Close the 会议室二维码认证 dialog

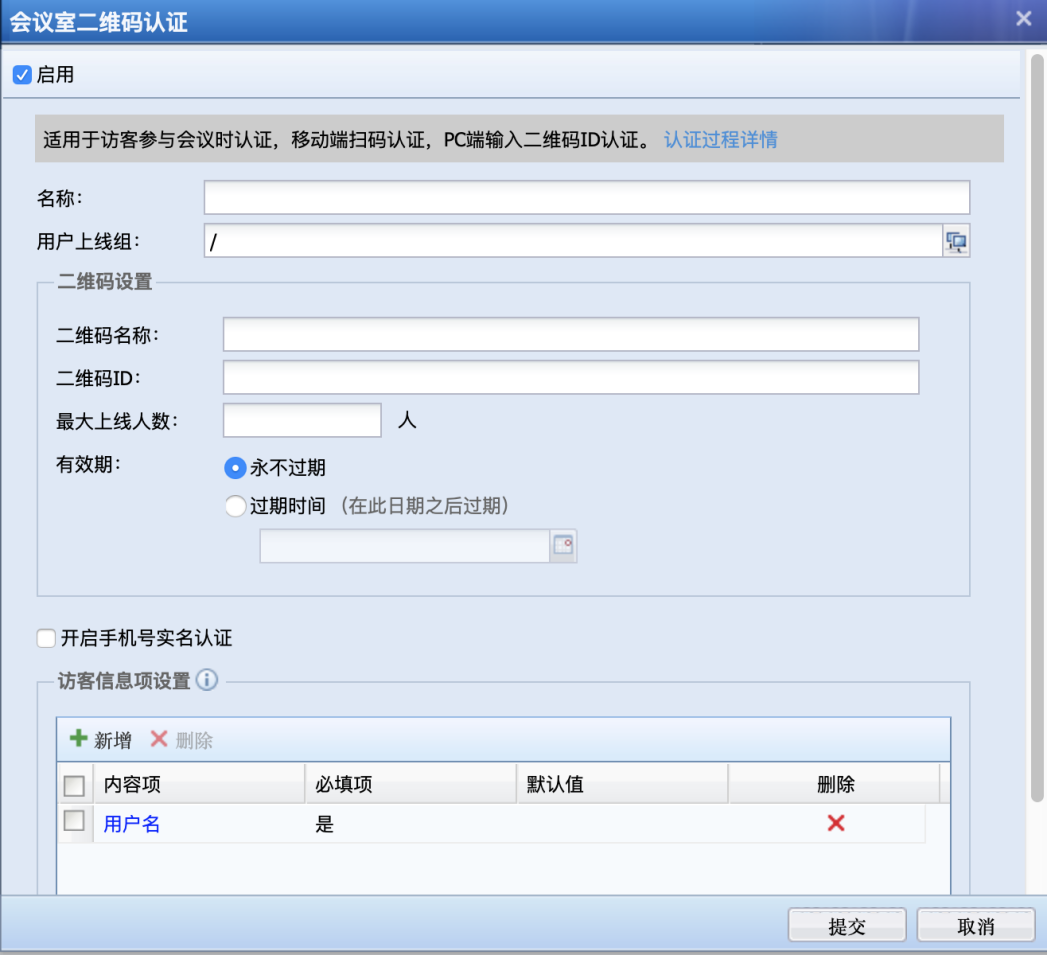[1023, 19]
